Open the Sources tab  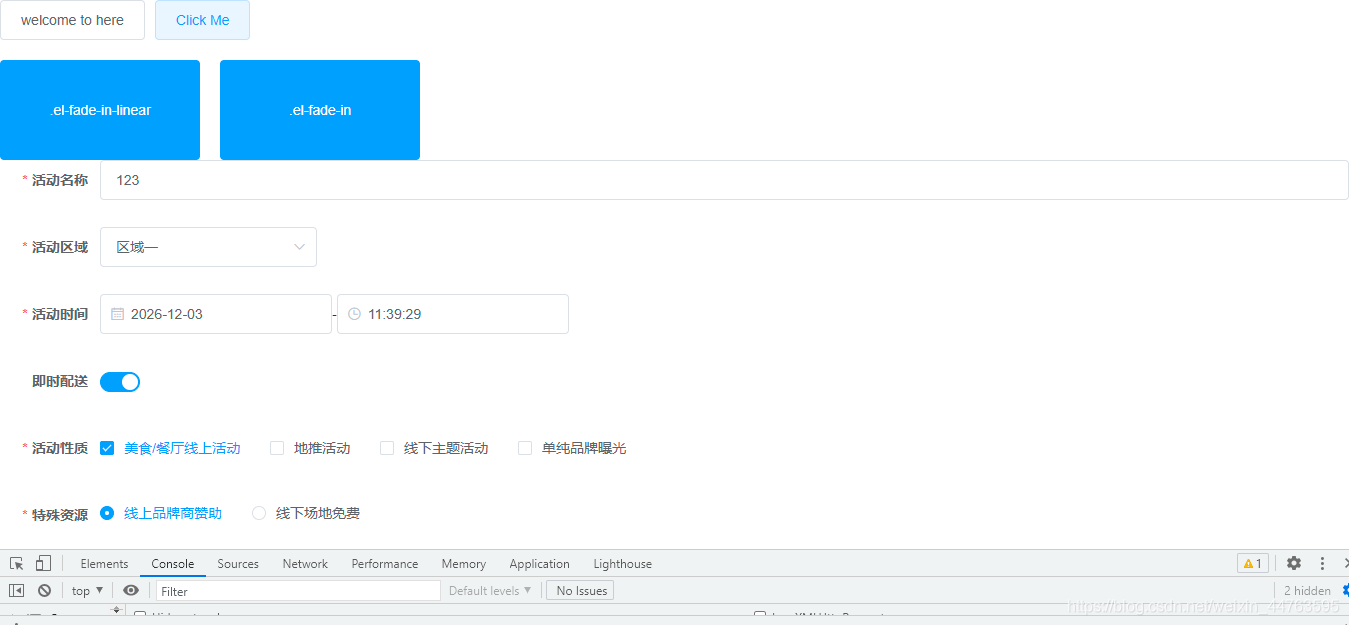pyautogui.click(x=238, y=563)
